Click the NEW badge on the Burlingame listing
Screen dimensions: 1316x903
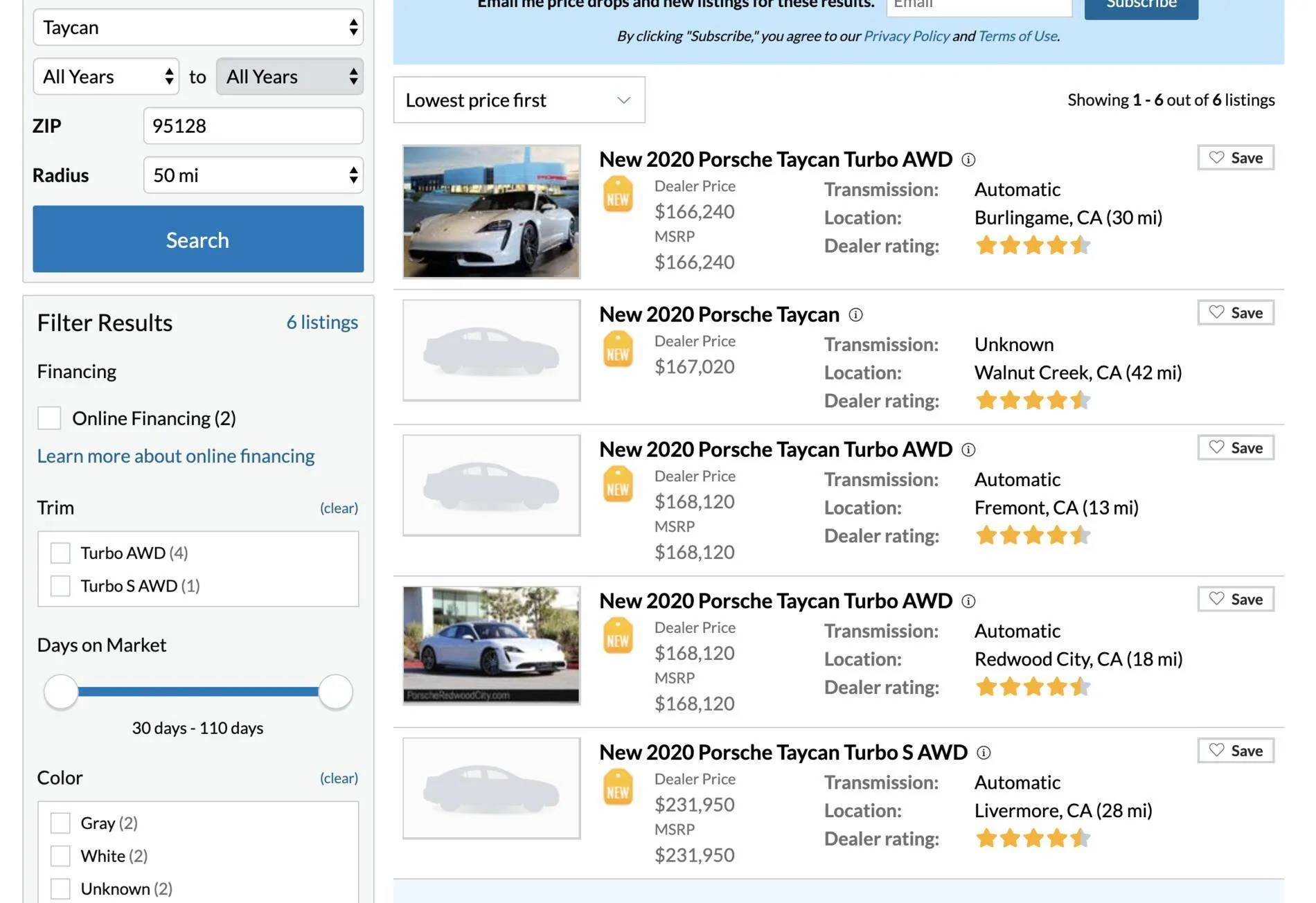(x=618, y=195)
